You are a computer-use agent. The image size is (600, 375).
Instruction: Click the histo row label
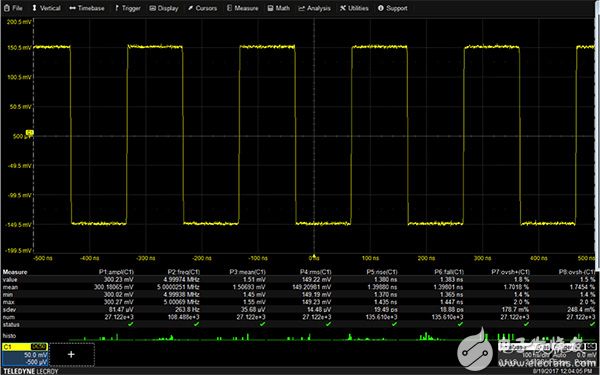click(9, 336)
